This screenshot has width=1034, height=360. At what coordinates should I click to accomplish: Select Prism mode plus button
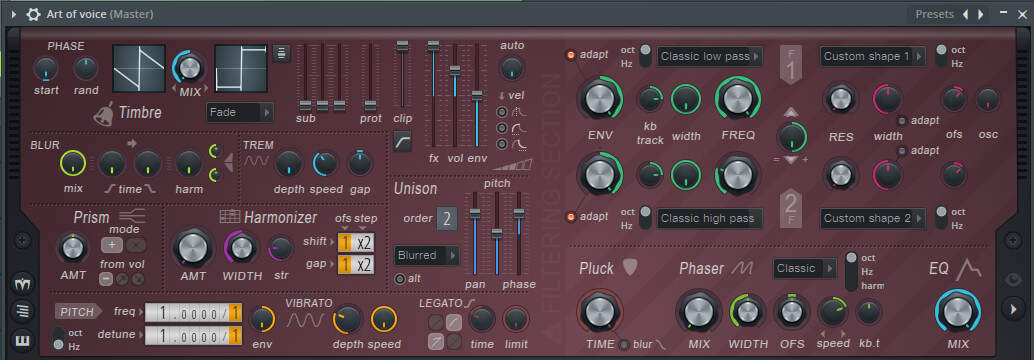[111, 245]
